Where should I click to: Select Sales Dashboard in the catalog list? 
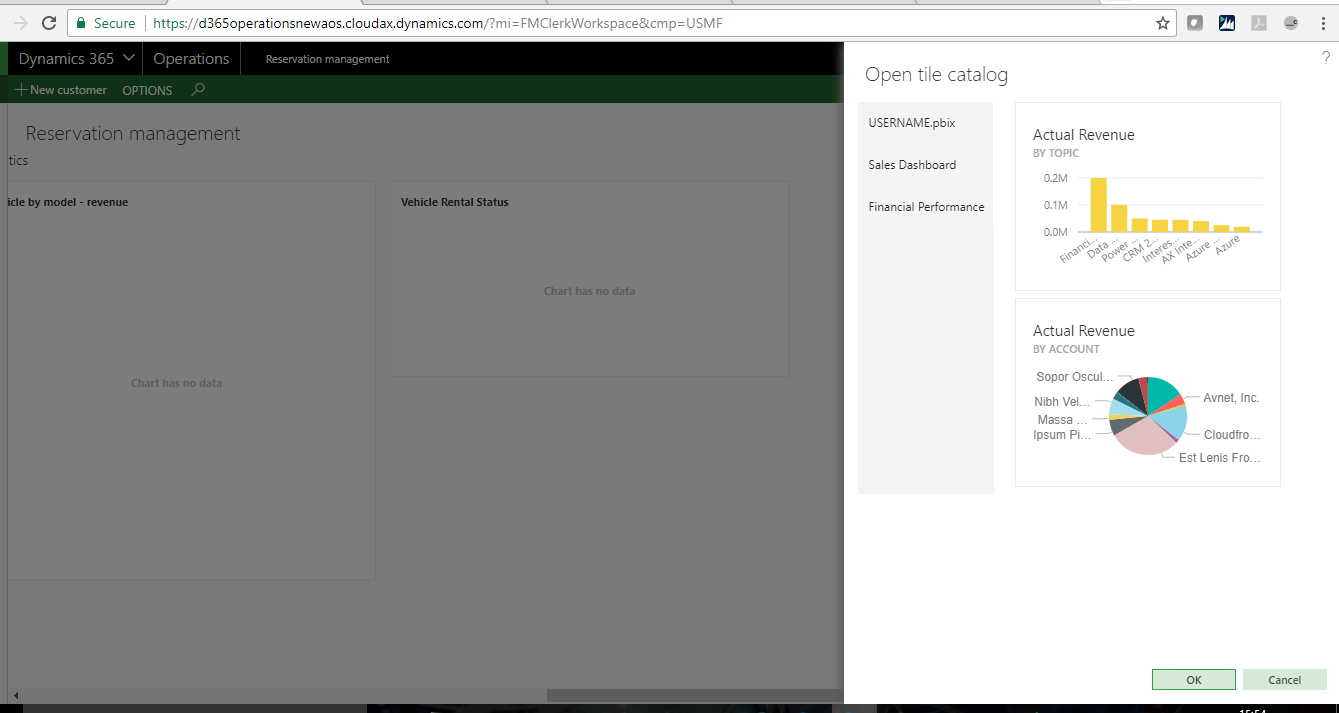coord(925,165)
